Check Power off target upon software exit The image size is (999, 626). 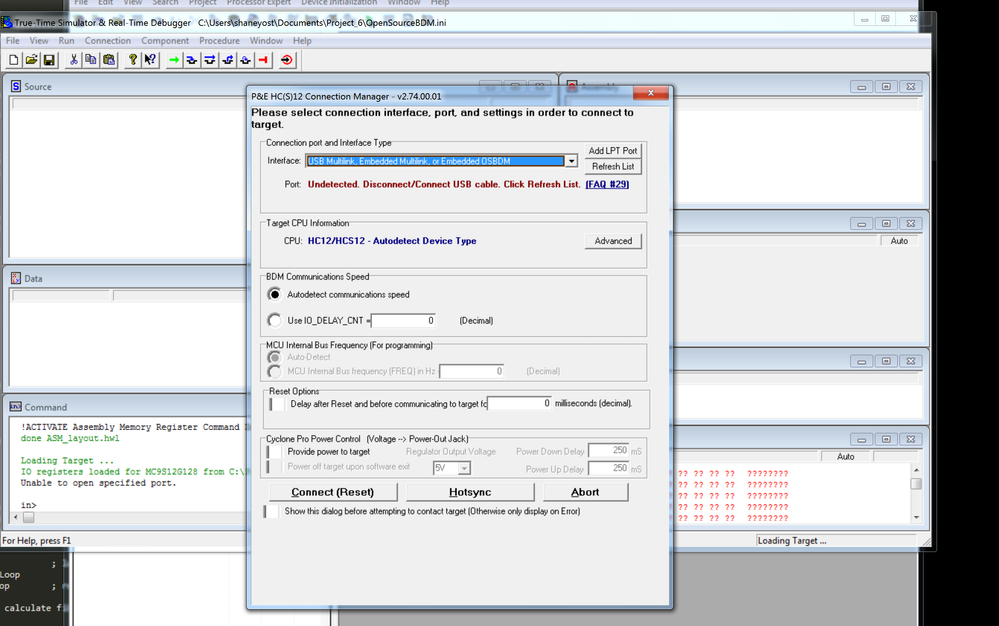274,467
